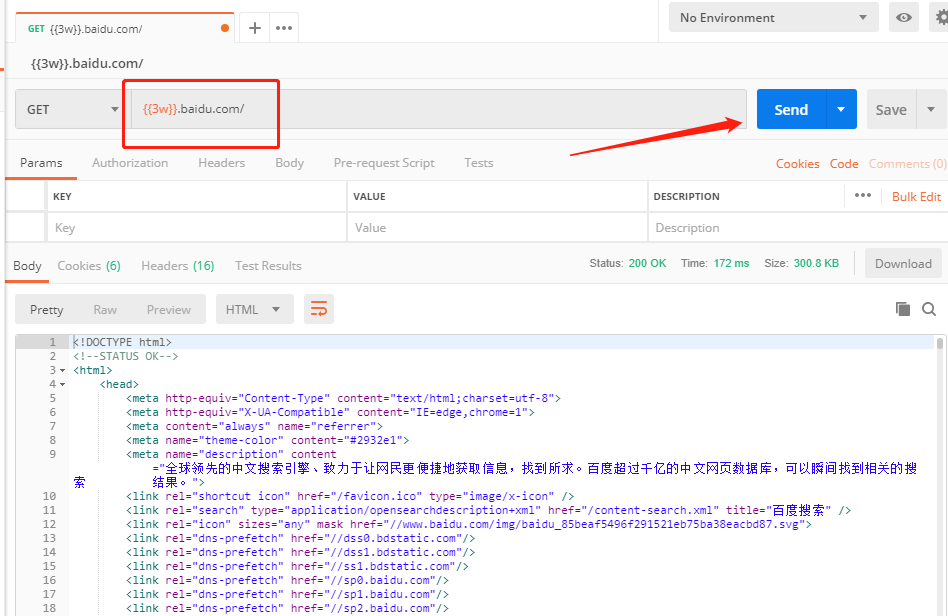Open params table column options three dots
Image resolution: width=948 pixels, height=616 pixels.
pyautogui.click(x=863, y=196)
